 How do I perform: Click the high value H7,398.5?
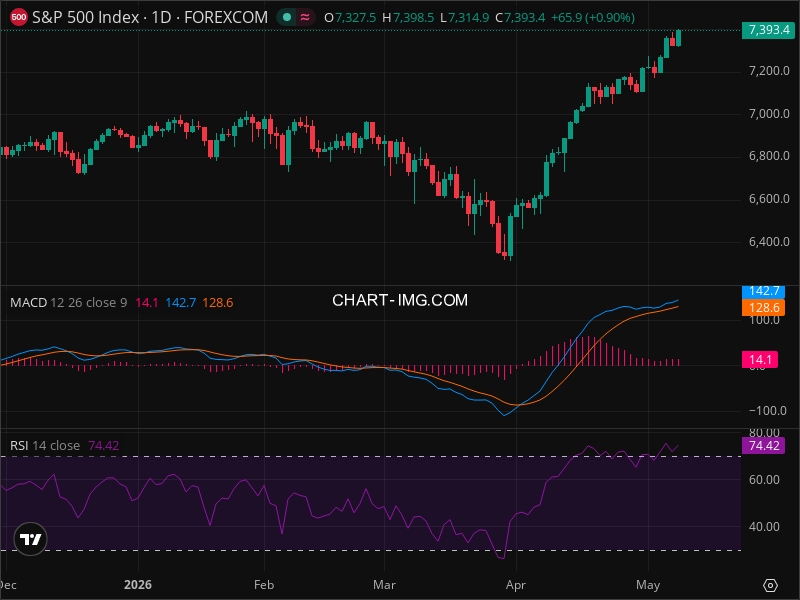[408, 18]
